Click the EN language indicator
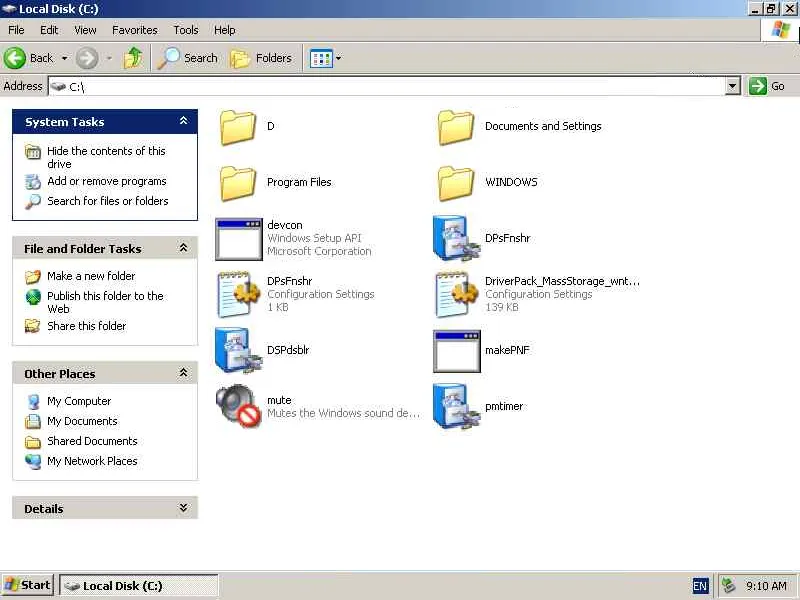This screenshot has width=800, height=600. [x=700, y=586]
